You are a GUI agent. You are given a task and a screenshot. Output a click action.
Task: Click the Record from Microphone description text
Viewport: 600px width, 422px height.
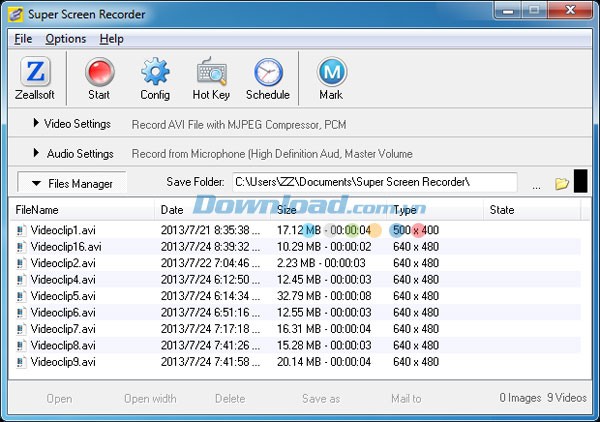272,154
